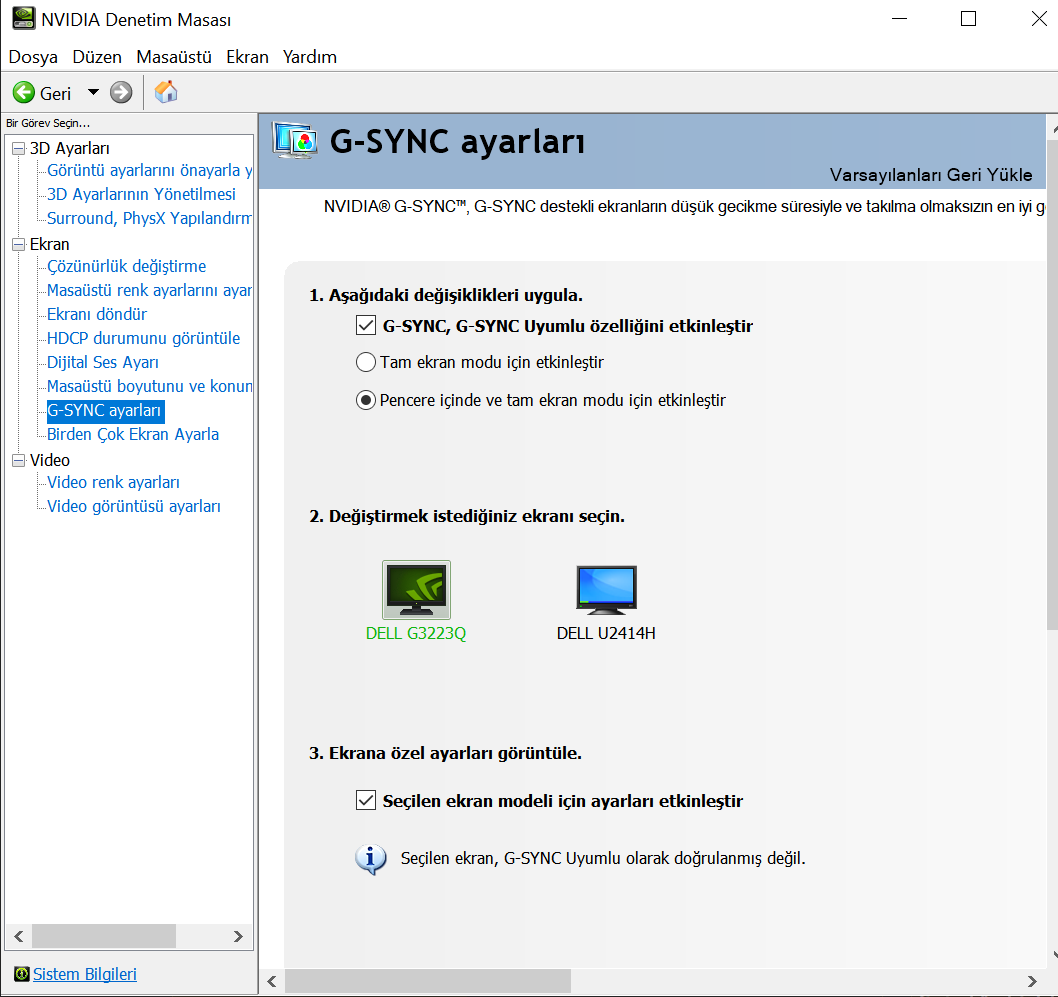Click left arrow of task pane scrollbar
Image resolution: width=1058 pixels, height=997 pixels.
tap(19, 936)
